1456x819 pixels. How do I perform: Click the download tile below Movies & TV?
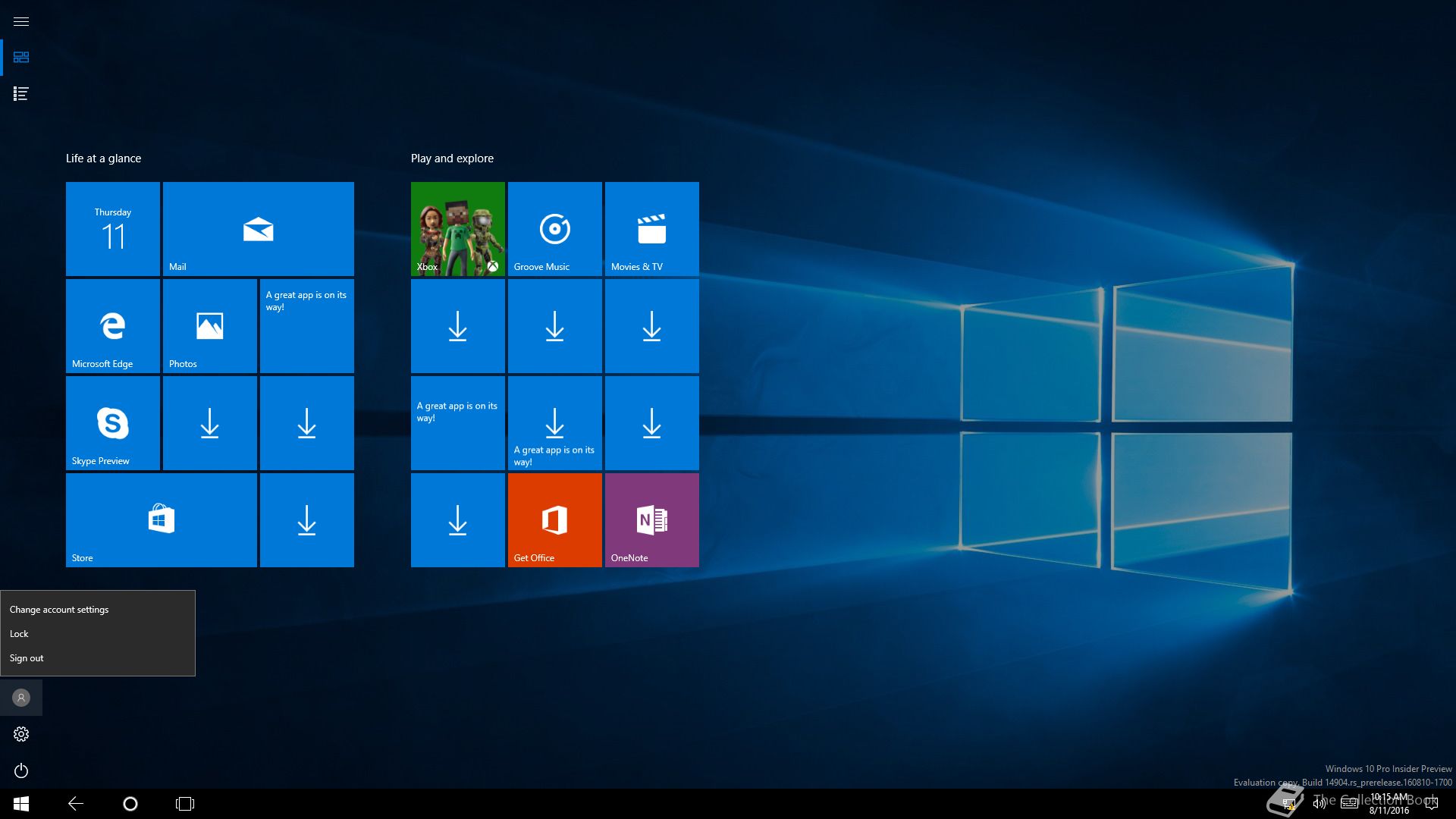(652, 326)
